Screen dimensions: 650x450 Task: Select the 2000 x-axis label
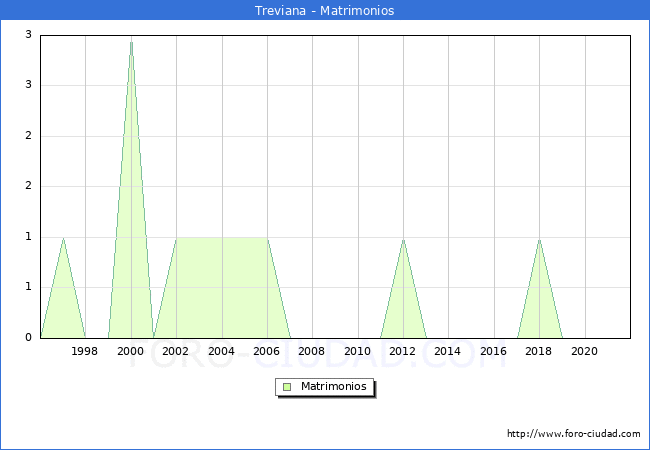pos(131,351)
